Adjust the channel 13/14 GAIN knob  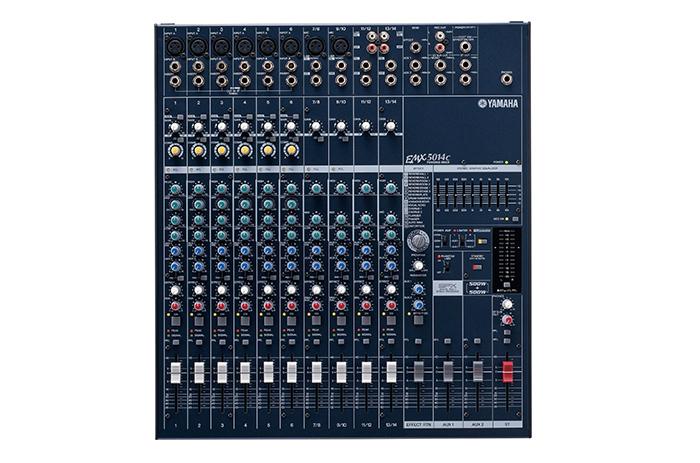click(391, 126)
